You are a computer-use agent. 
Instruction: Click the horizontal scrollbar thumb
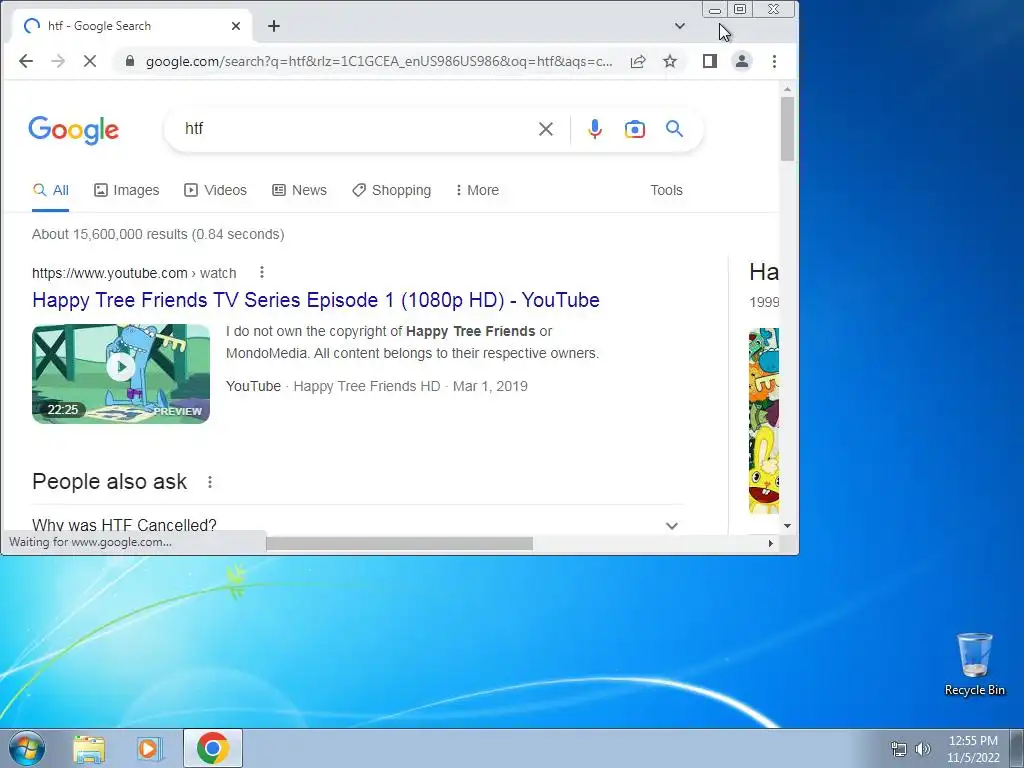400,543
